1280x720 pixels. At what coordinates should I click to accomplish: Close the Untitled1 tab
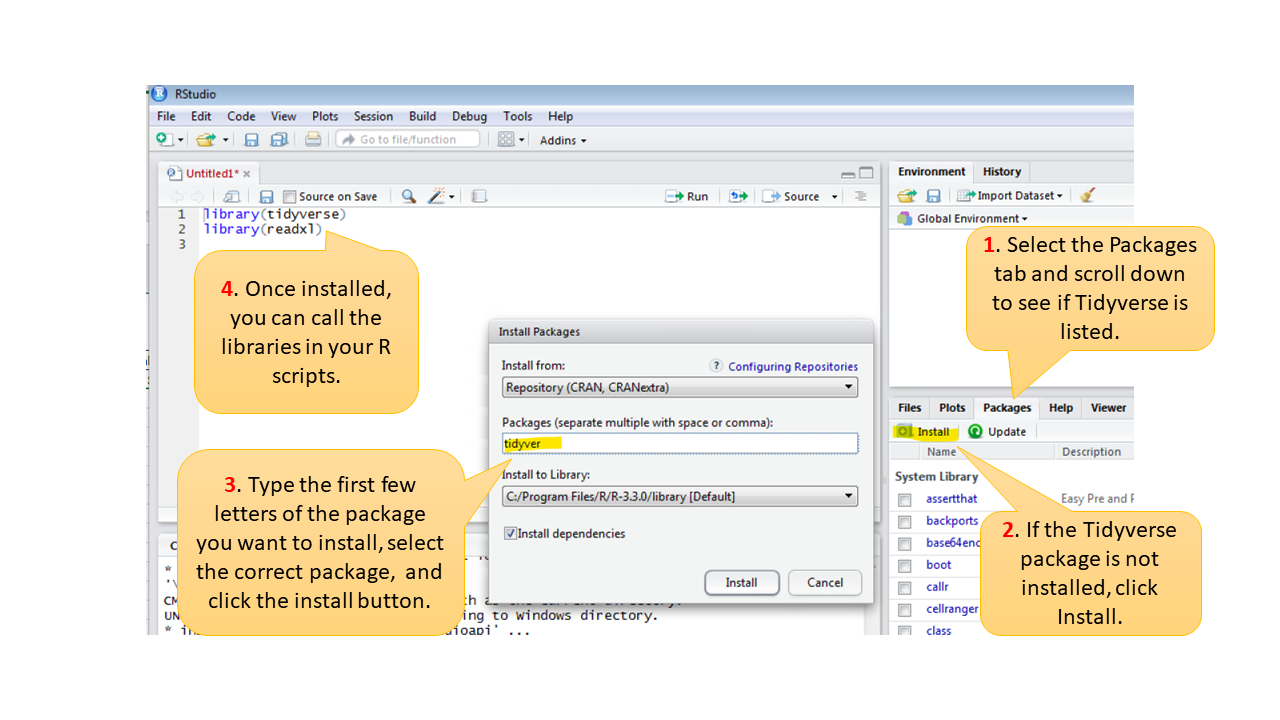click(247, 174)
